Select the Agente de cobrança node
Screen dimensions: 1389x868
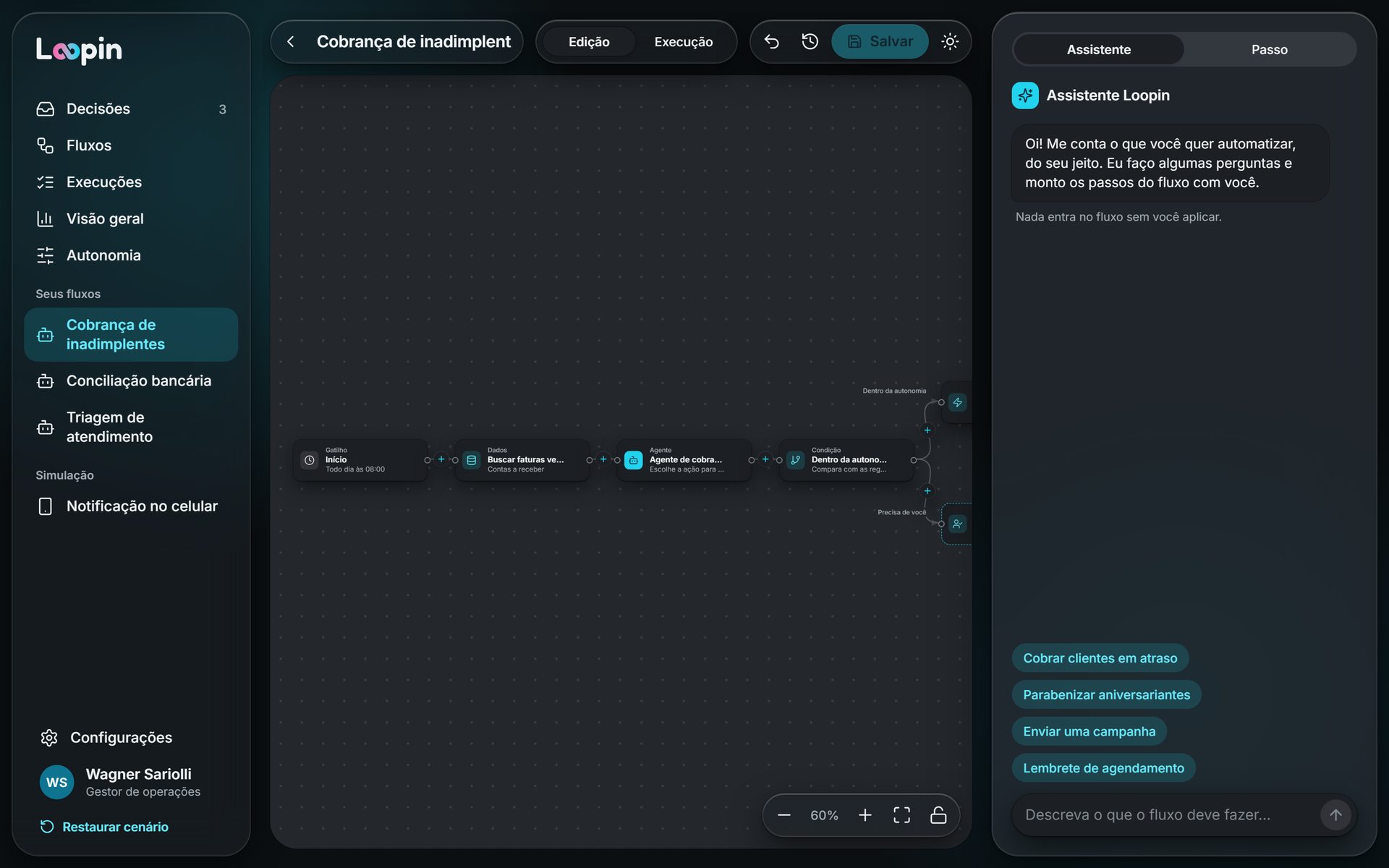(x=684, y=460)
